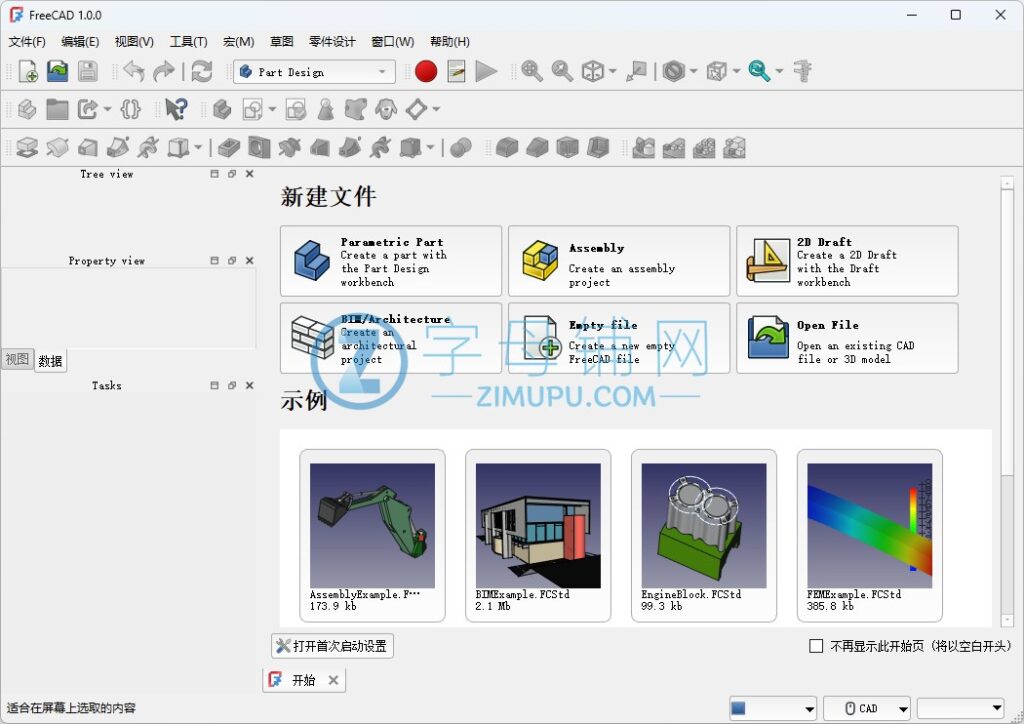Create a new document with the toolbar icon
1024x724 pixels.
(28, 71)
